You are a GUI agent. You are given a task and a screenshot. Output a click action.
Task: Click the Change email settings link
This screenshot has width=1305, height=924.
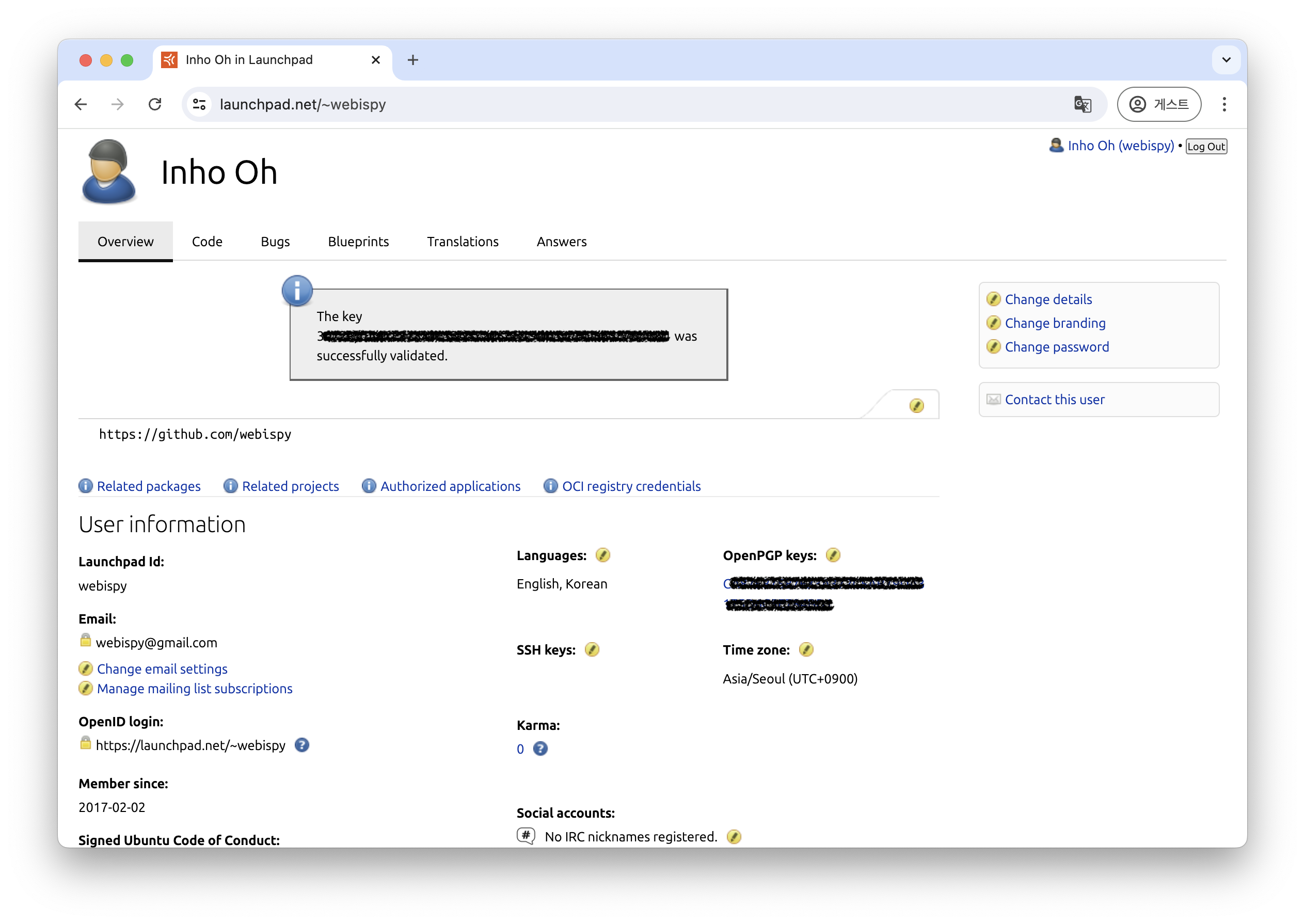pyautogui.click(x=162, y=669)
